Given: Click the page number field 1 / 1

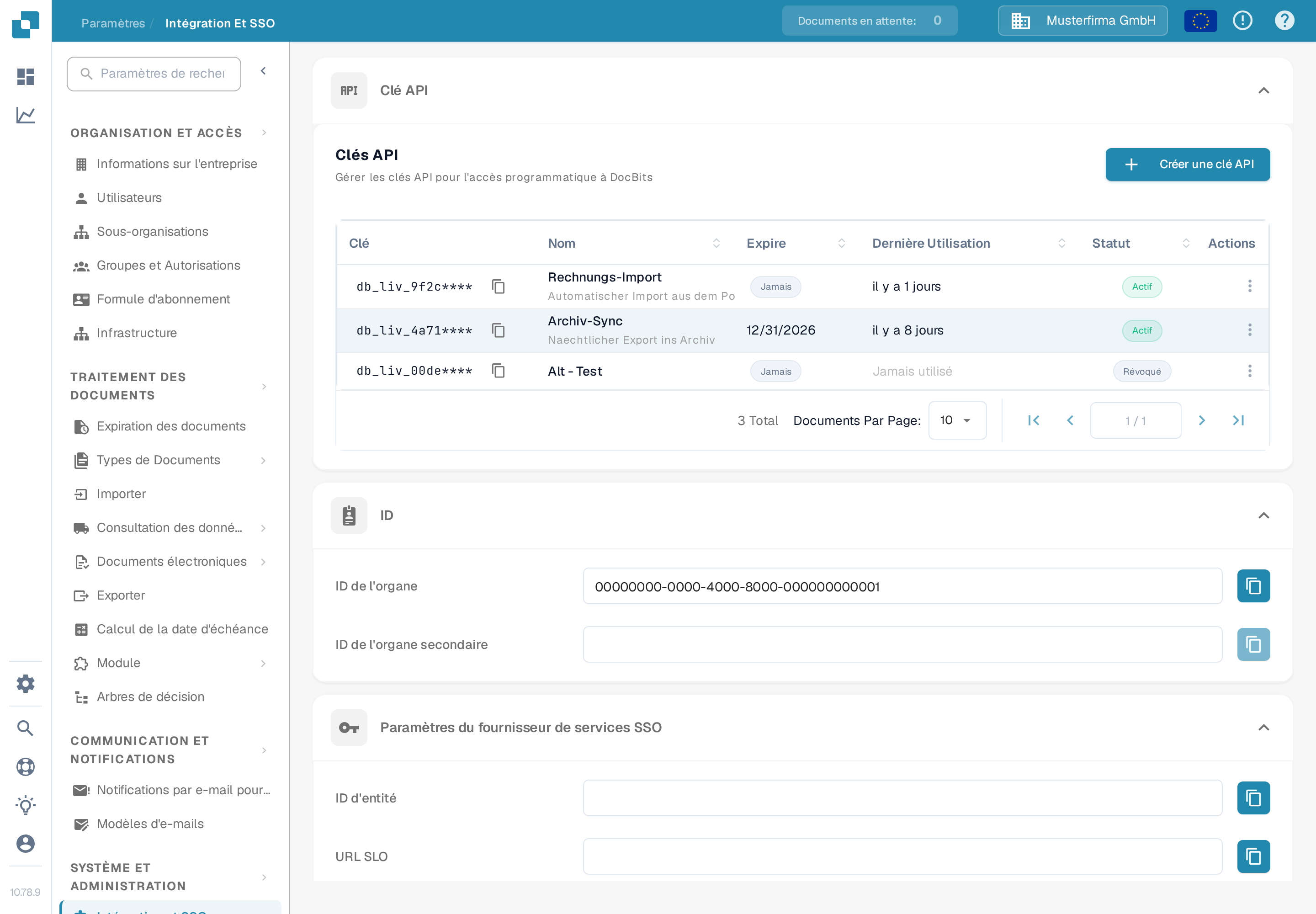Looking at the screenshot, I should [x=1135, y=420].
